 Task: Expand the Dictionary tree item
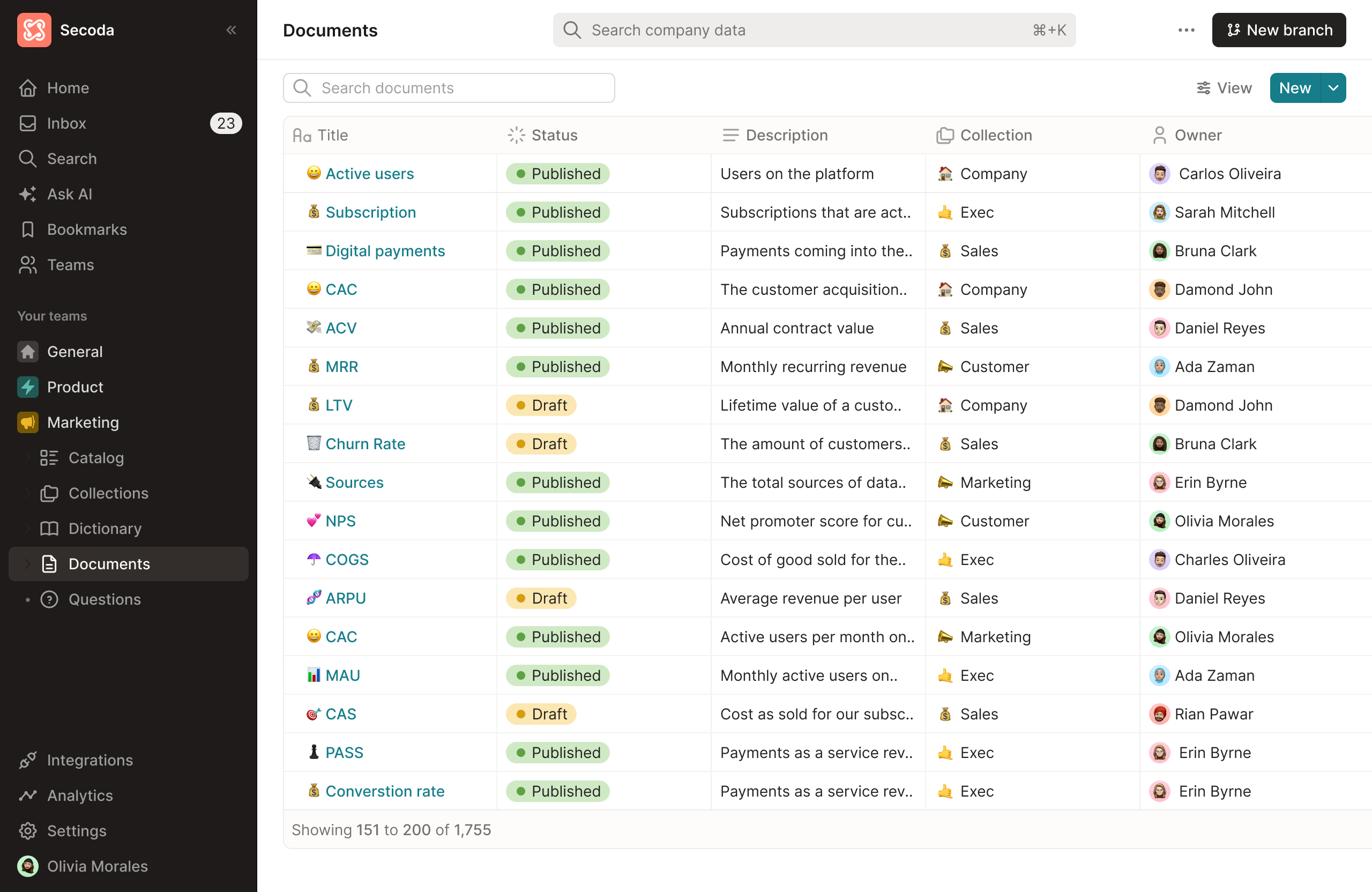click(x=27, y=528)
